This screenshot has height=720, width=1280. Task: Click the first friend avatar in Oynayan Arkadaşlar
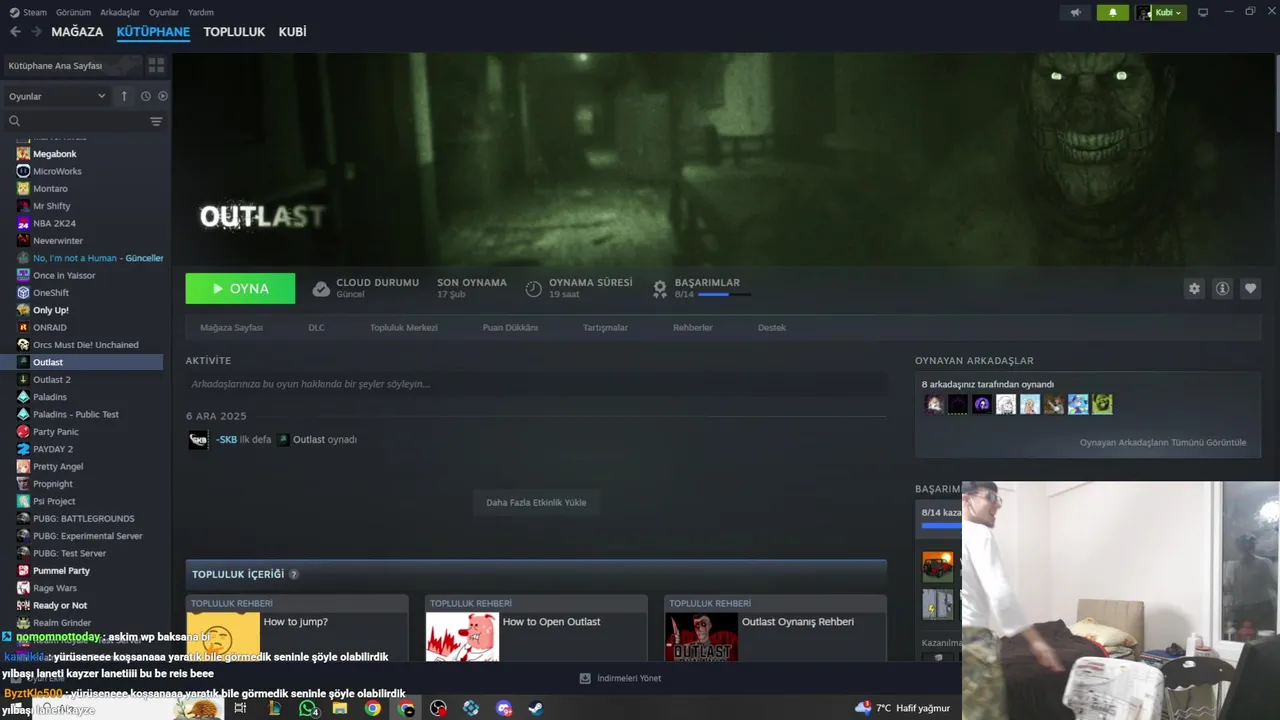(934, 404)
